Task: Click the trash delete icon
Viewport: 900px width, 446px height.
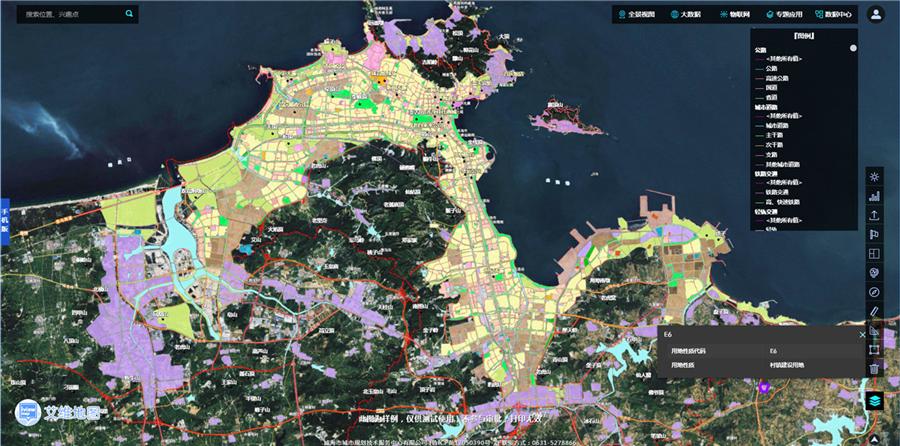Action: pyautogui.click(x=874, y=368)
